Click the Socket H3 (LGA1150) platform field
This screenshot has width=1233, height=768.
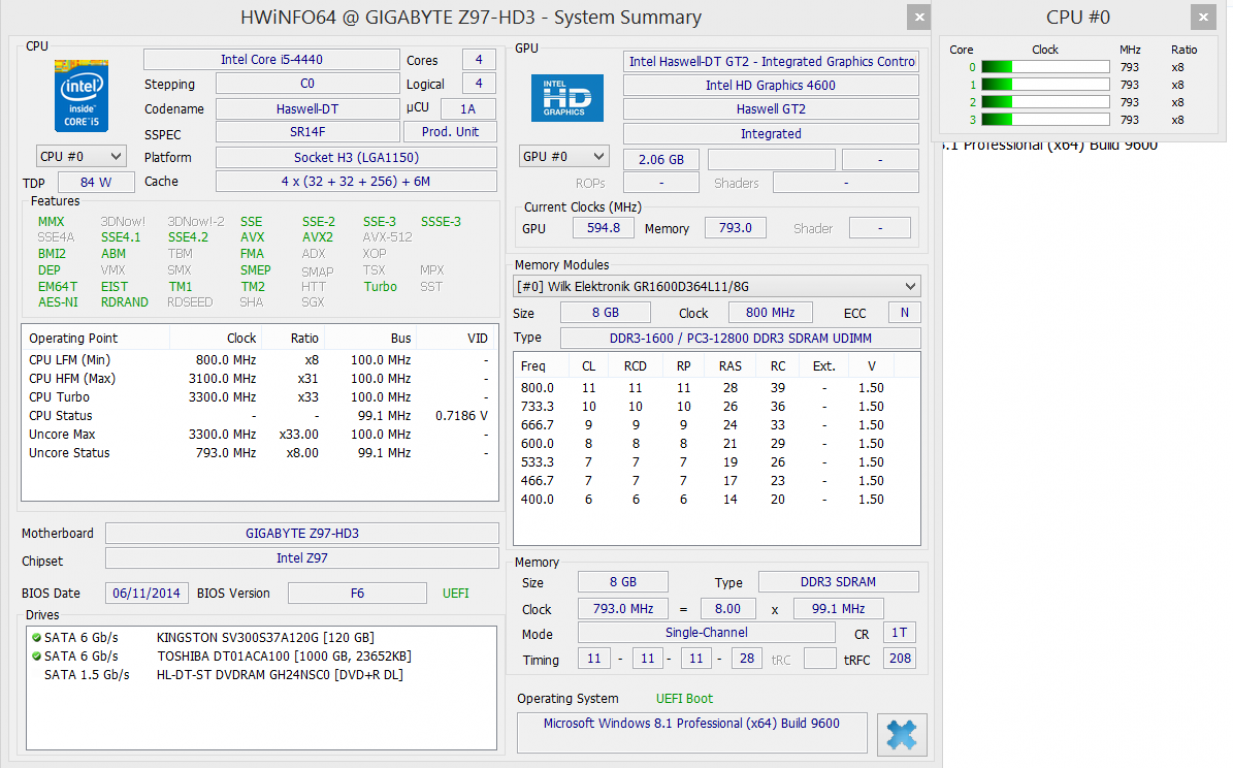356,157
